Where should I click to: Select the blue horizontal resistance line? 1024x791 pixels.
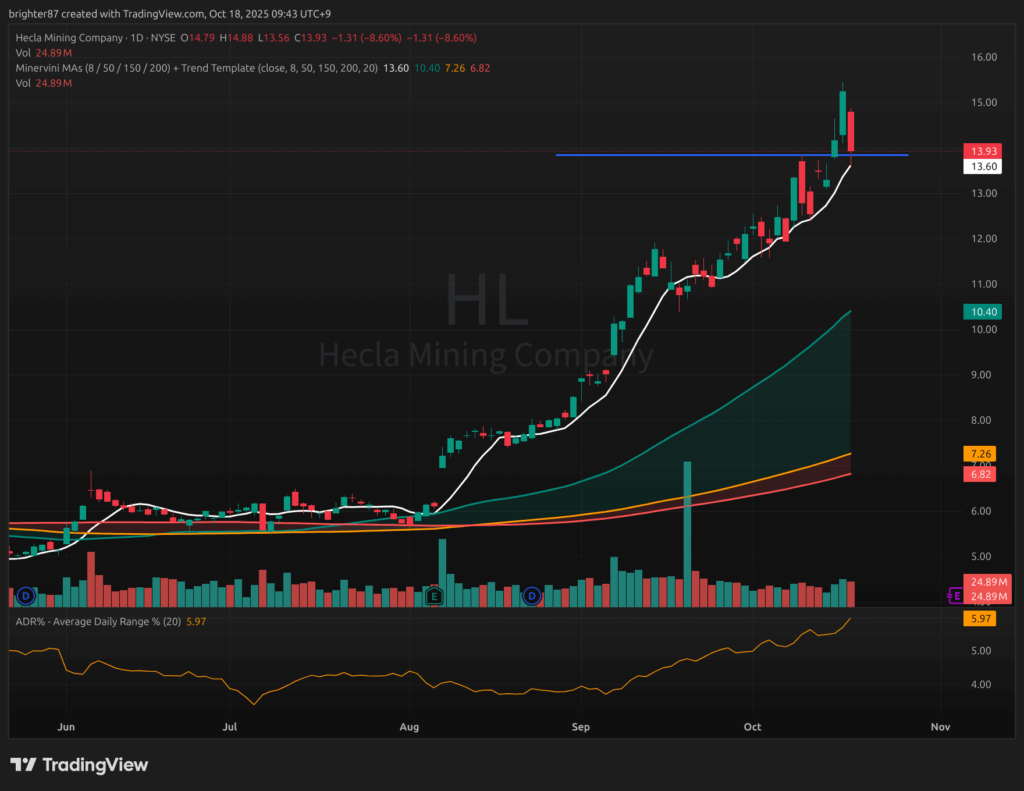(x=700, y=155)
